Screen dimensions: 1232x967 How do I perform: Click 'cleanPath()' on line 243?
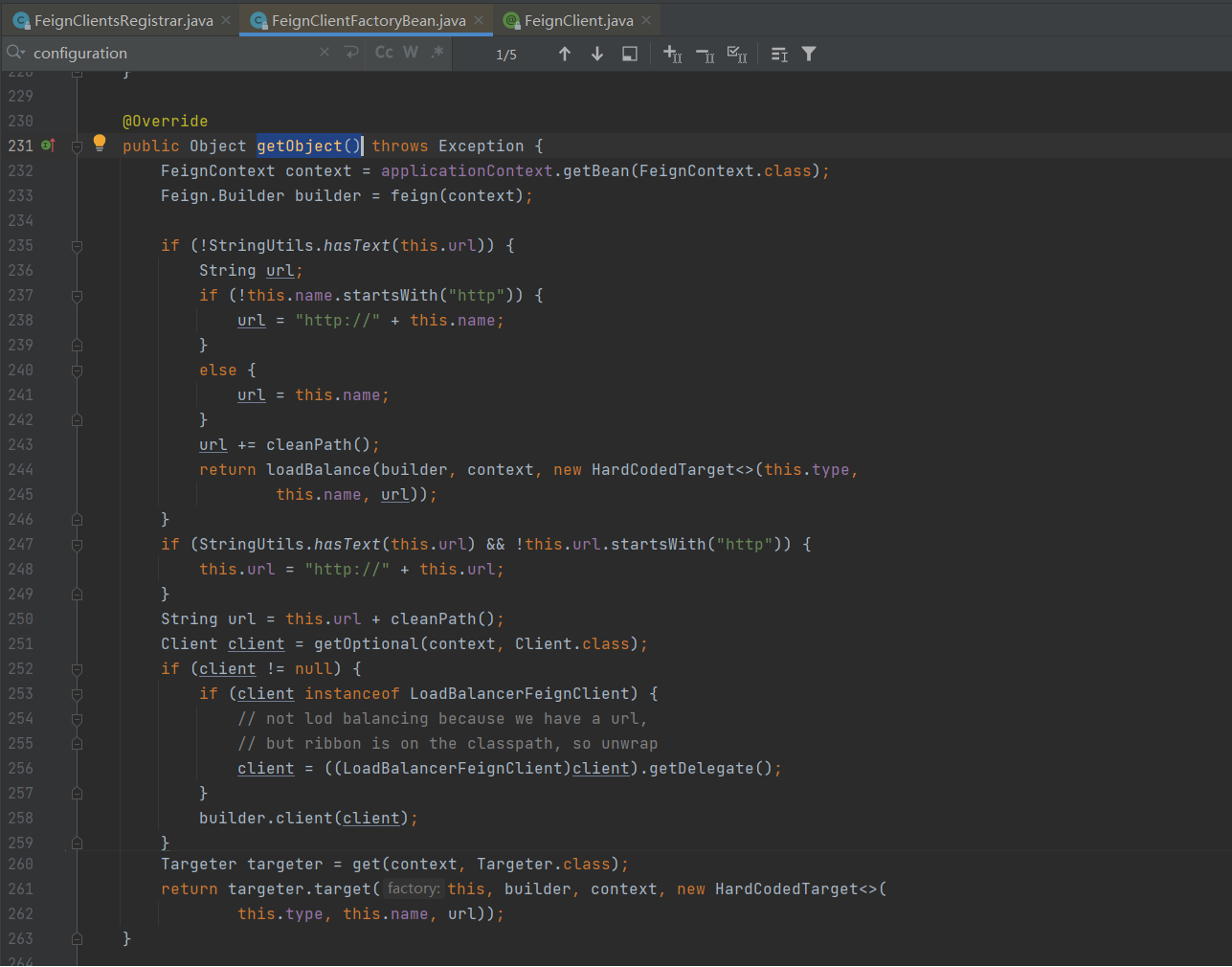coord(319,444)
